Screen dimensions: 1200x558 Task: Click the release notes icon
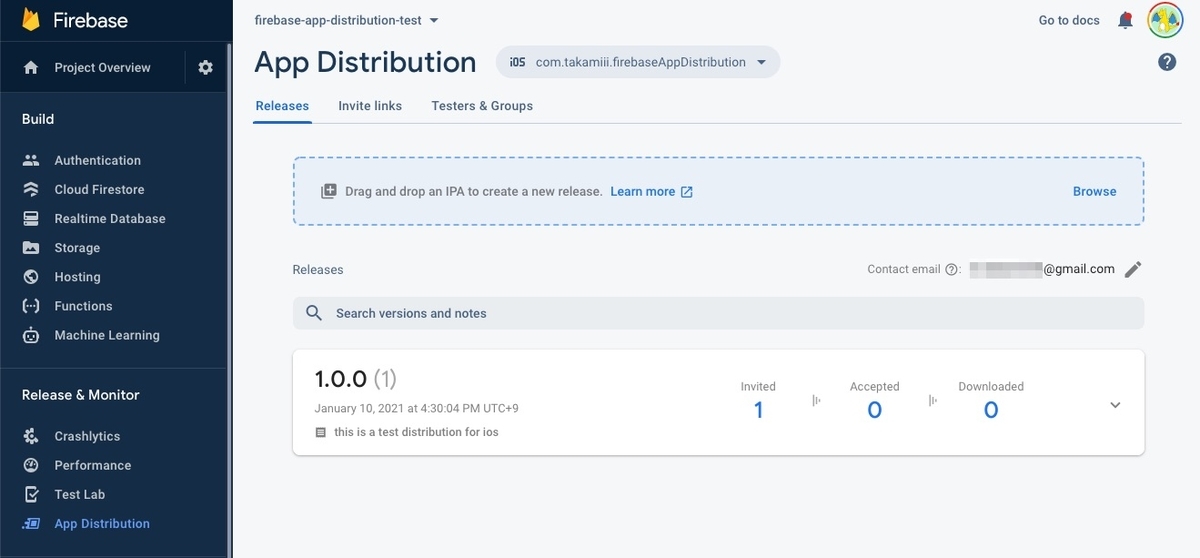coord(320,433)
